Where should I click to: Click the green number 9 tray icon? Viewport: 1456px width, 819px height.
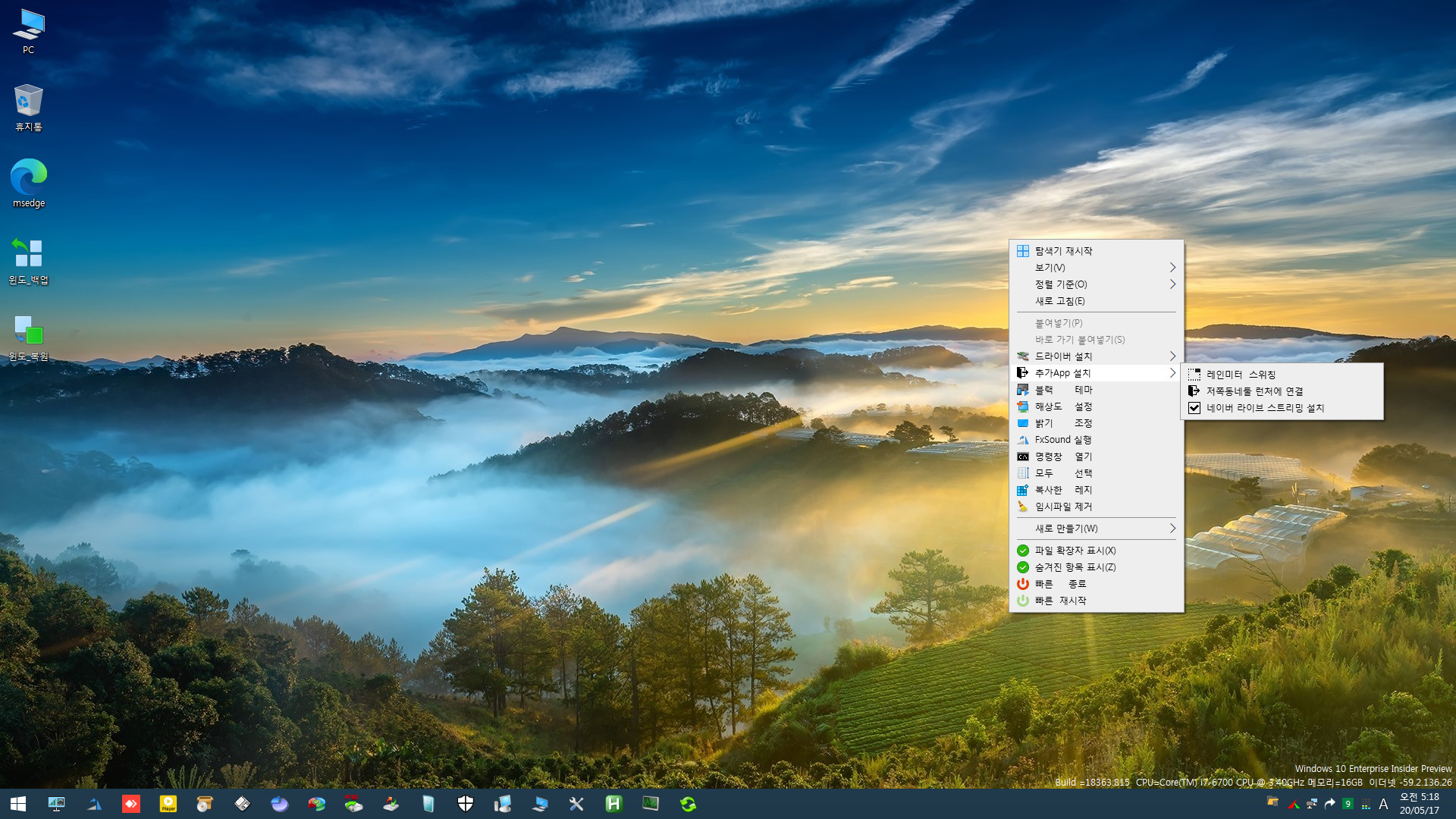coord(1348,804)
